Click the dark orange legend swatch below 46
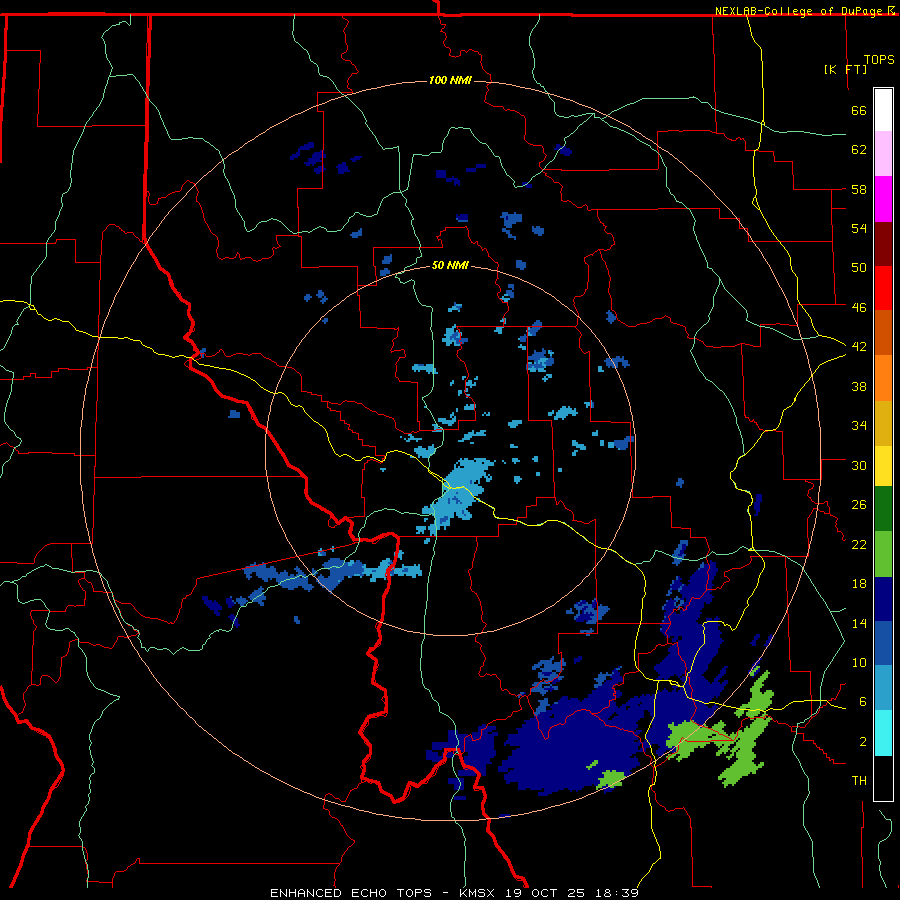Screen dimensions: 900x900 point(883,332)
